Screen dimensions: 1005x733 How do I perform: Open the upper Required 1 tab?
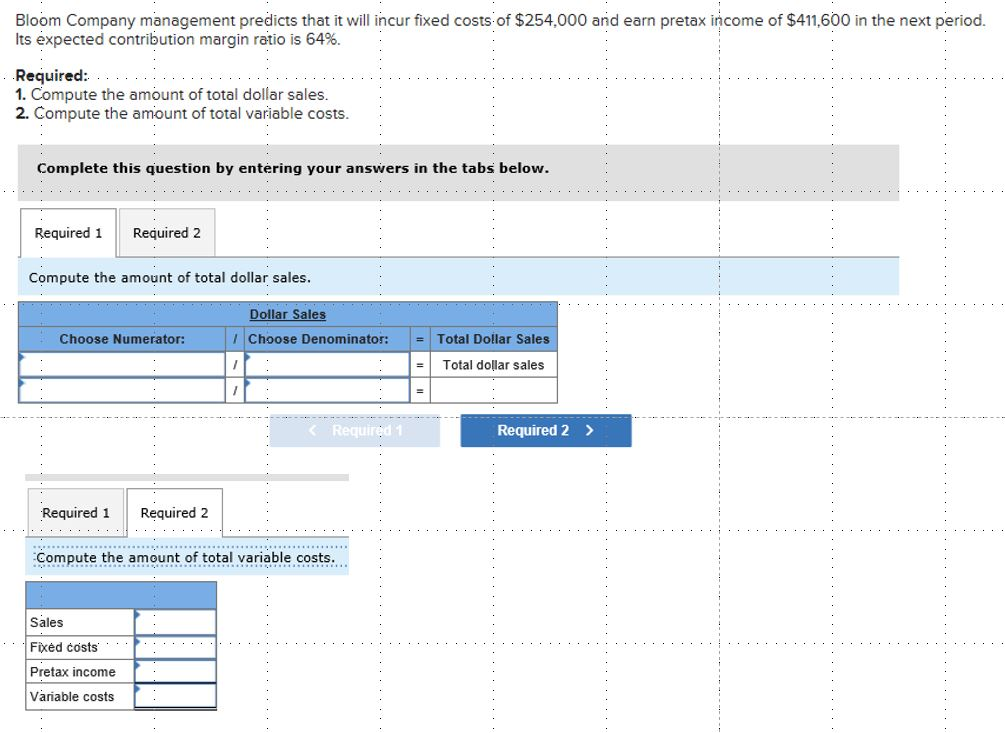coord(68,233)
